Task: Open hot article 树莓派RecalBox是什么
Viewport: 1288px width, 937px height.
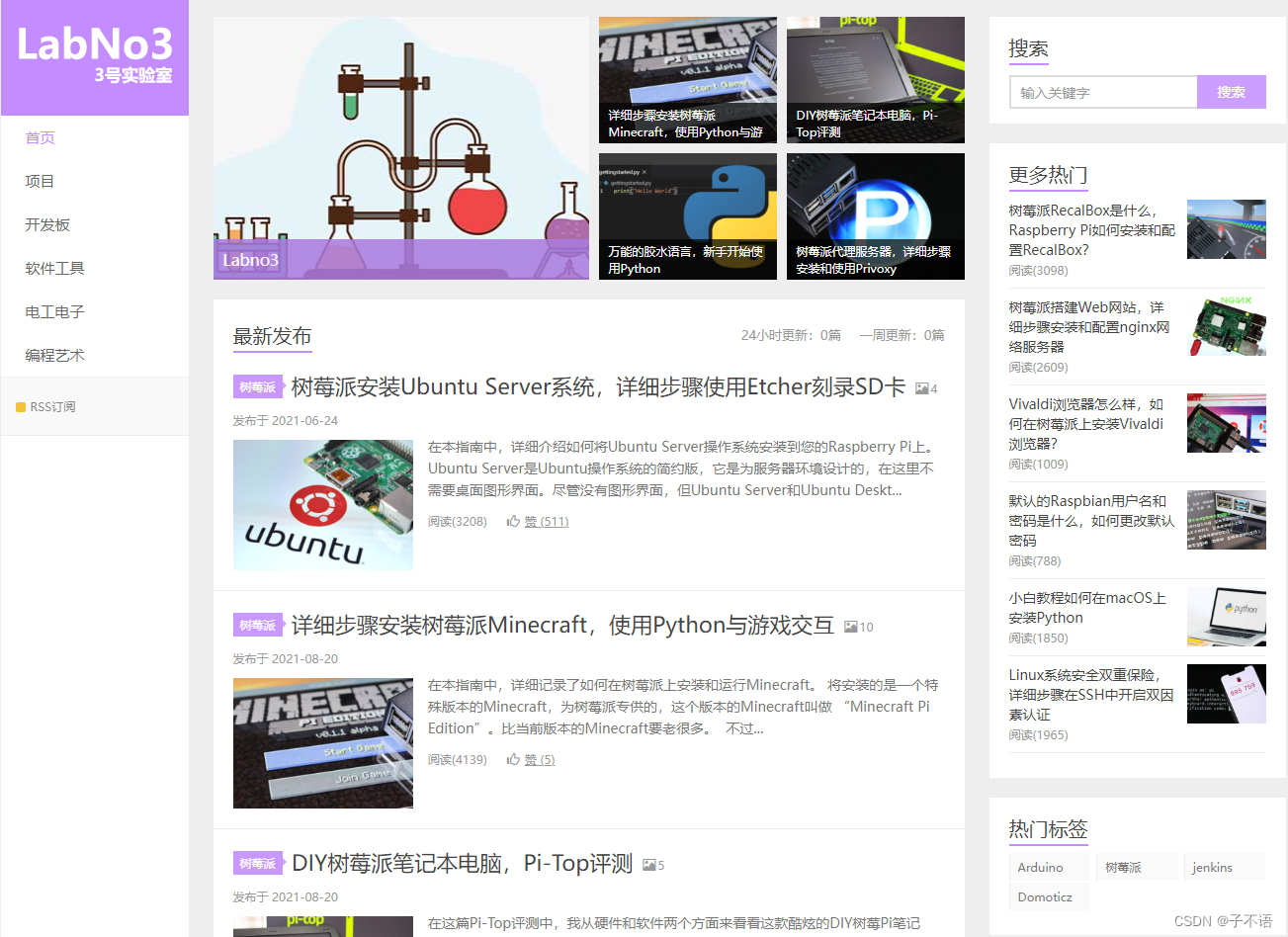Action: click(1091, 230)
